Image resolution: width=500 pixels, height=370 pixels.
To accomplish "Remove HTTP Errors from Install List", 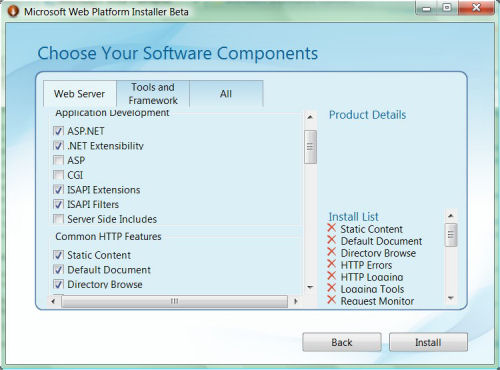I will (331, 264).
